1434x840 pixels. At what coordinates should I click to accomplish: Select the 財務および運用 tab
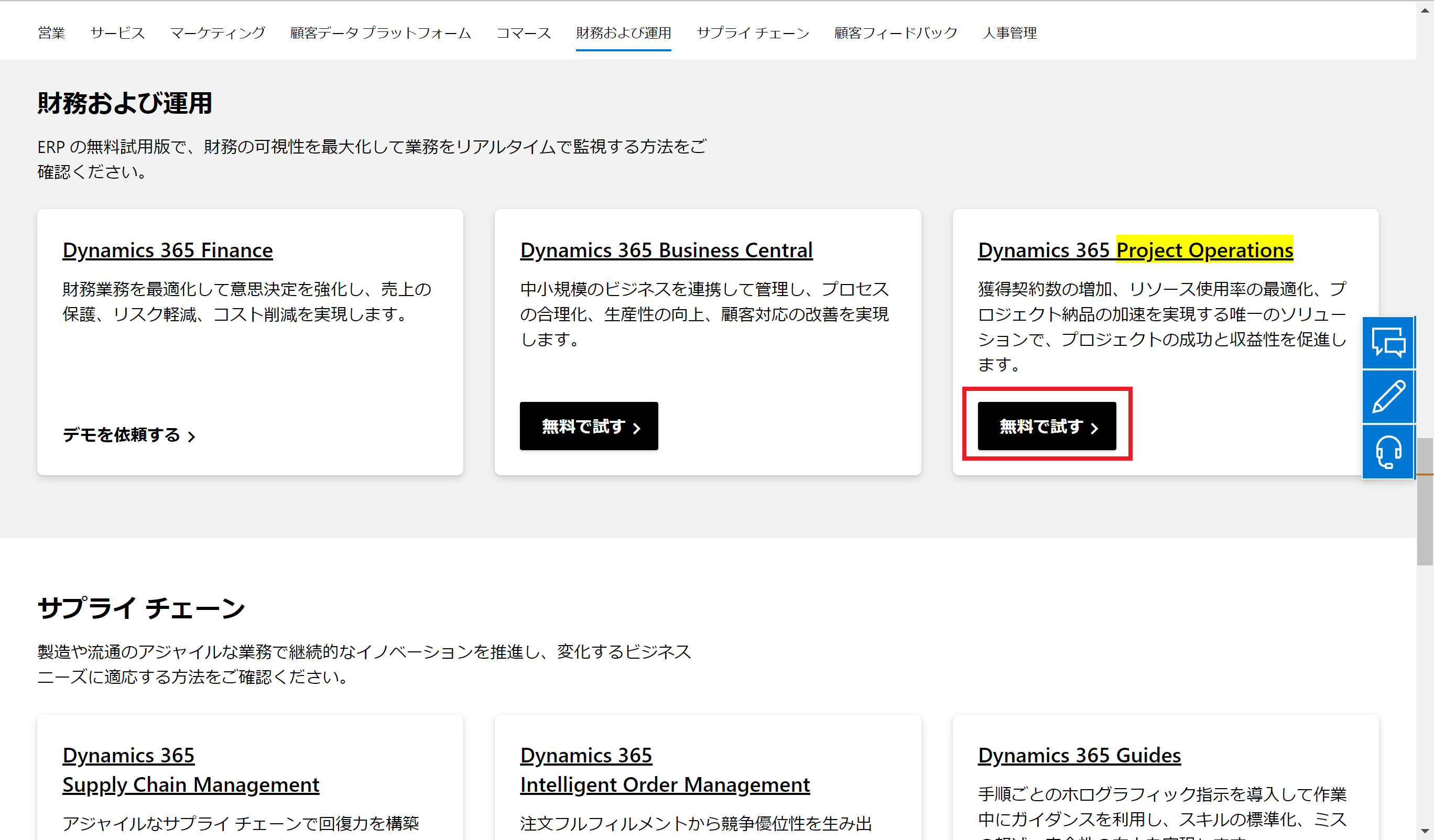pos(623,33)
